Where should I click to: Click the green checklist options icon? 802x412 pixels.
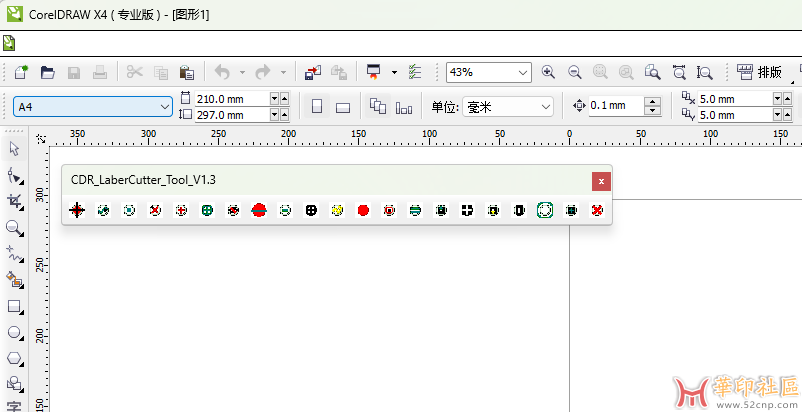[x=414, y=72]
